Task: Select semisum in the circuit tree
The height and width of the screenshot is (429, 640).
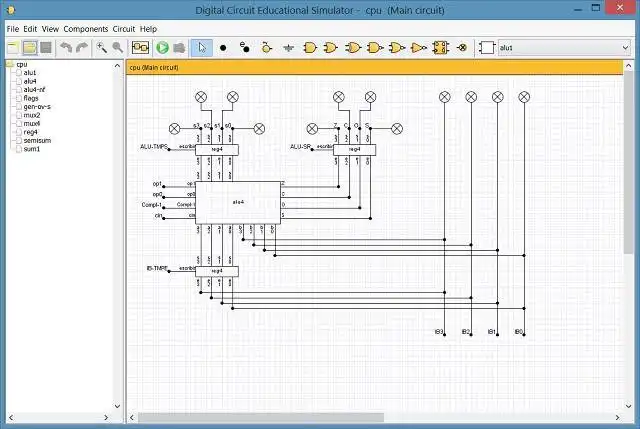Action: [x=37, y=140]
